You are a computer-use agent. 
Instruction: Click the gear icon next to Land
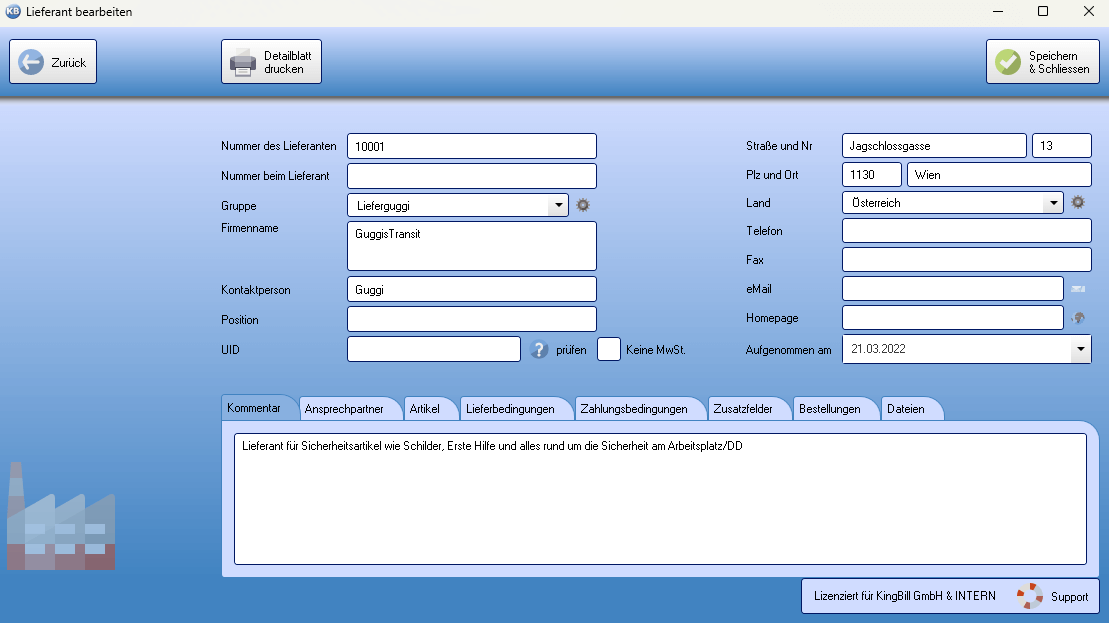(1078, 202)
